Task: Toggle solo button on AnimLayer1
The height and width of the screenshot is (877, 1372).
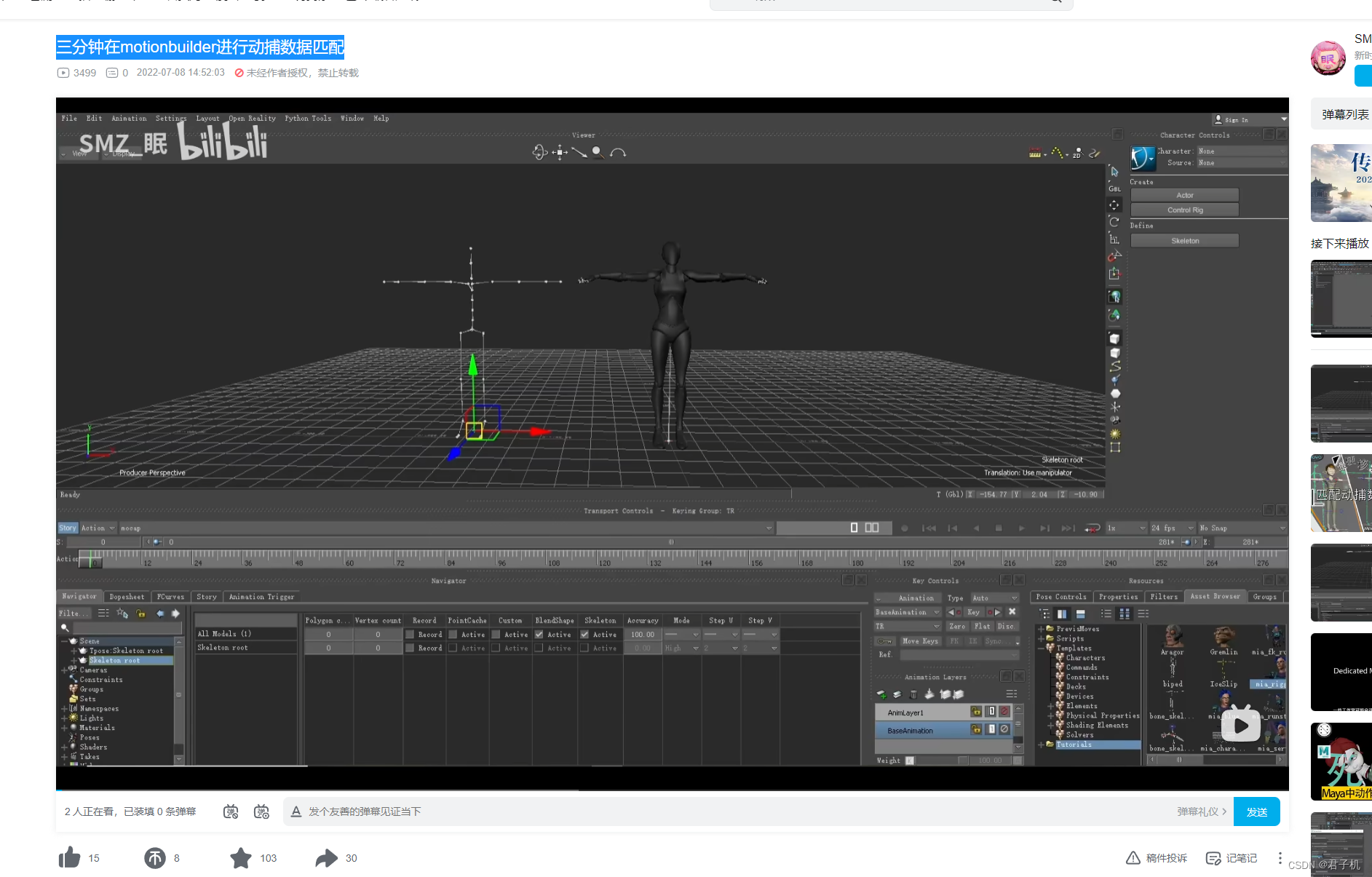Action: pos(991,712)
